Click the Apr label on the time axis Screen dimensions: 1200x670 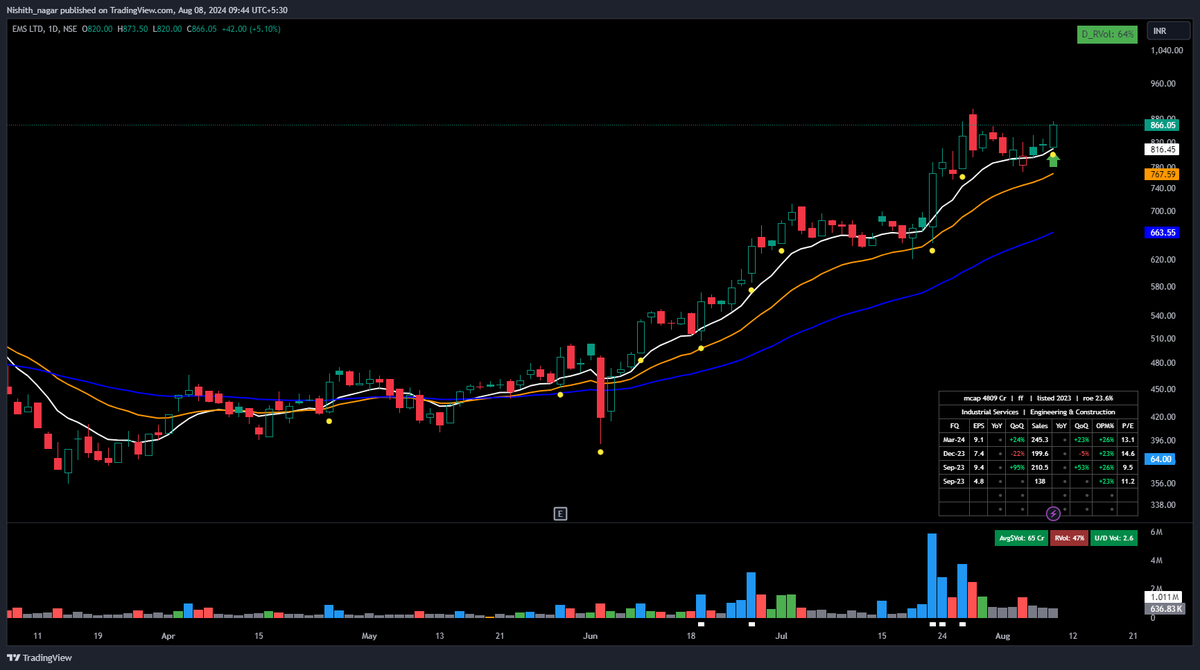(169, 636)
